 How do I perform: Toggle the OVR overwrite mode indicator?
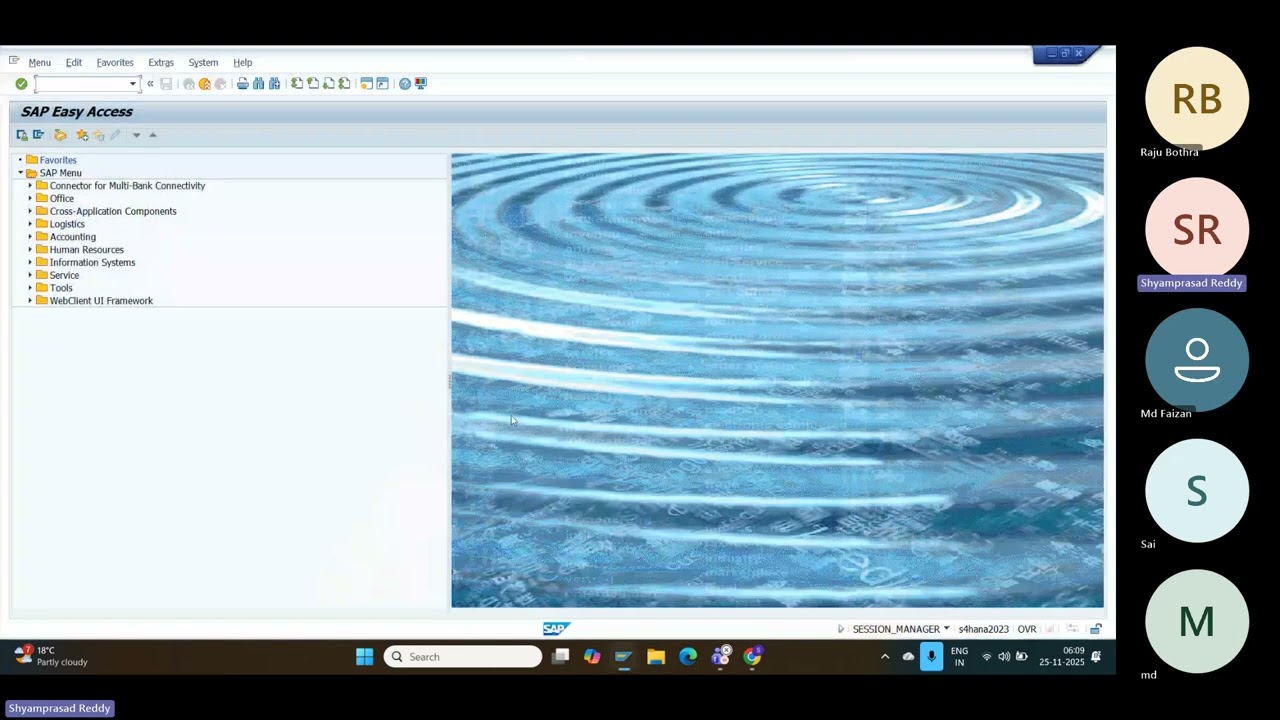[1027, 629]
